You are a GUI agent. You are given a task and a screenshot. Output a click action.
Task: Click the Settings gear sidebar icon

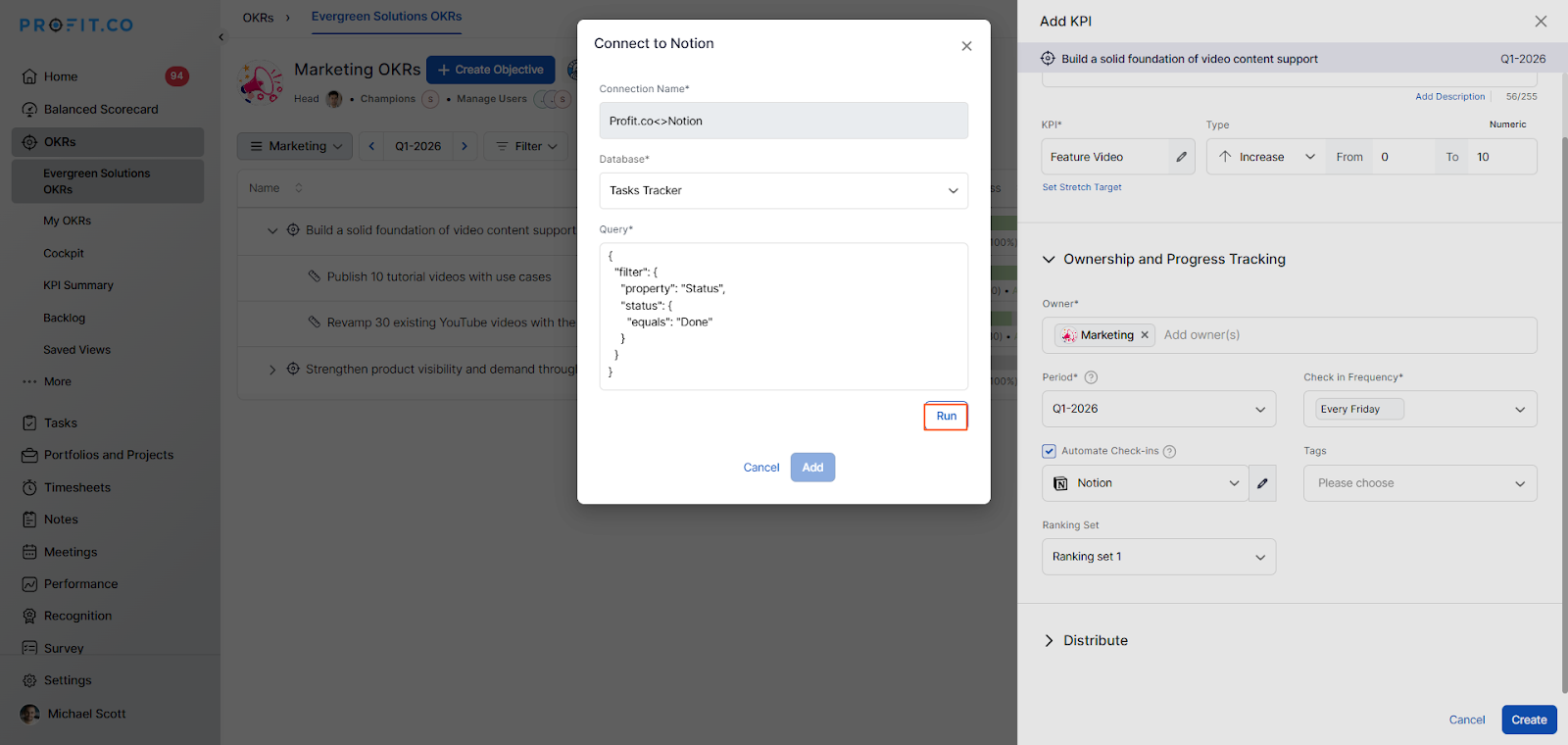click(29, 681)
